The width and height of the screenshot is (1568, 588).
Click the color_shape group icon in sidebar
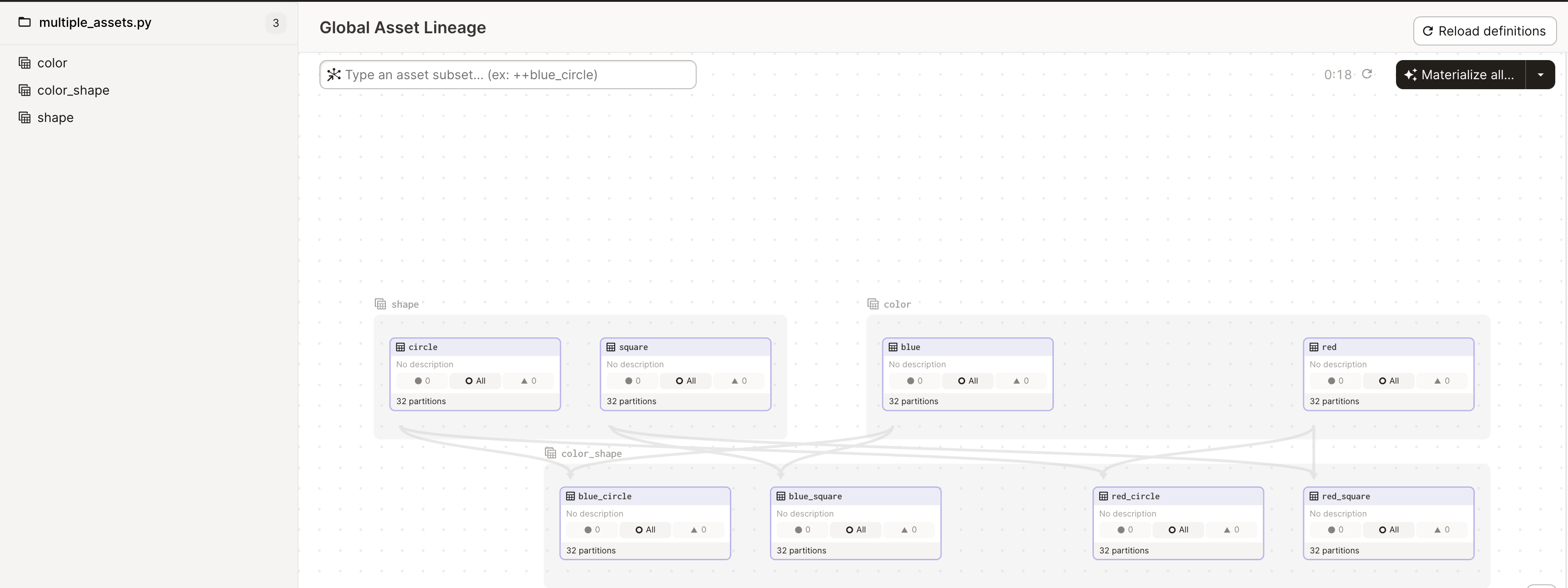(25, 90)
